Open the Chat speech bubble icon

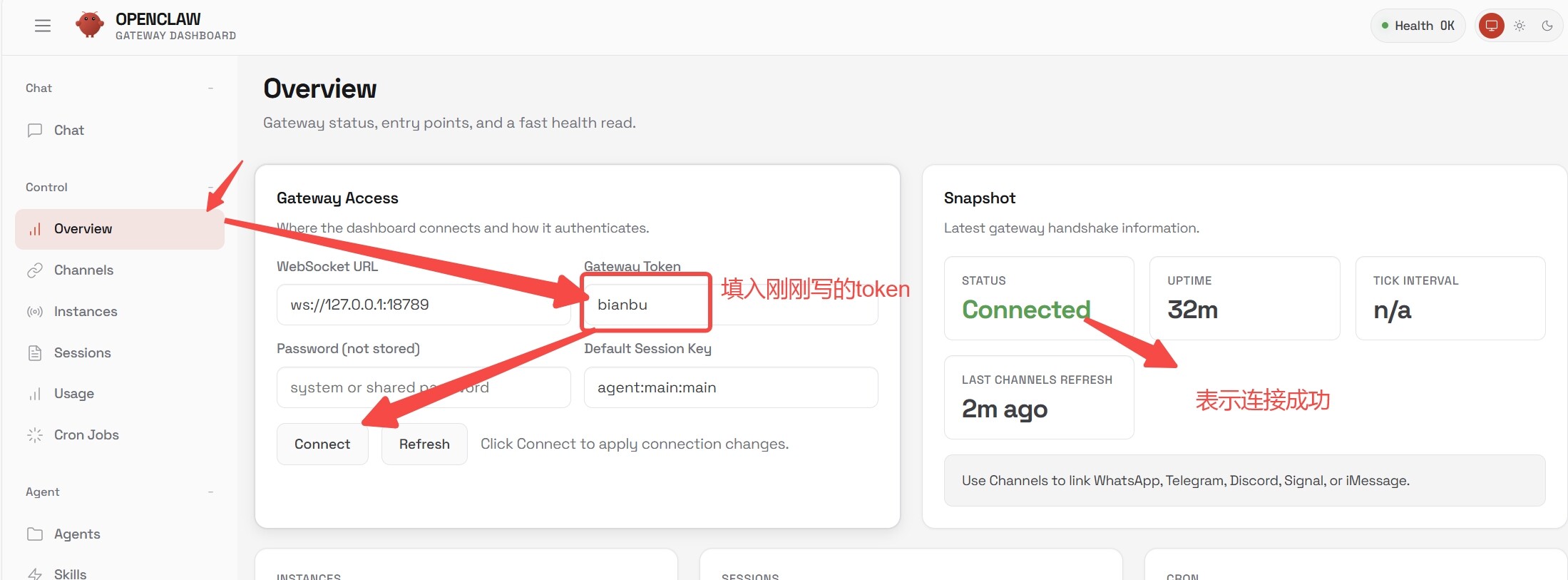pos(35,131)
